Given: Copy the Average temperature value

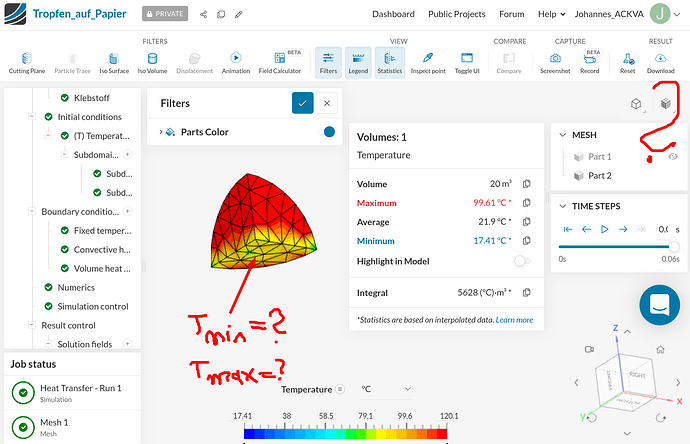Looking at the screenshot, I should (x=526, y=222).
